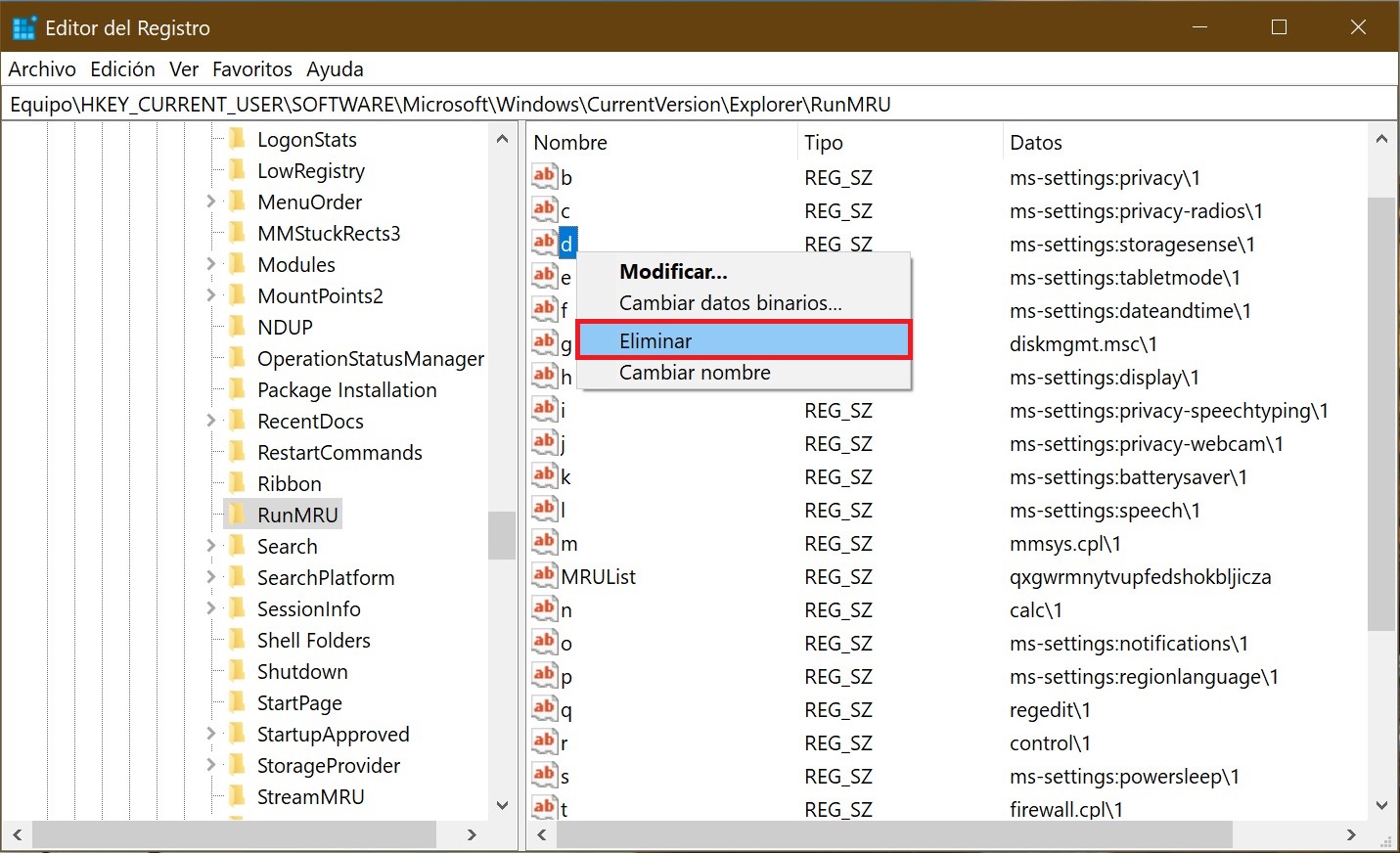
Task: Click the tree pane horizontal scrollbar thumb
Action: (235, 834)
